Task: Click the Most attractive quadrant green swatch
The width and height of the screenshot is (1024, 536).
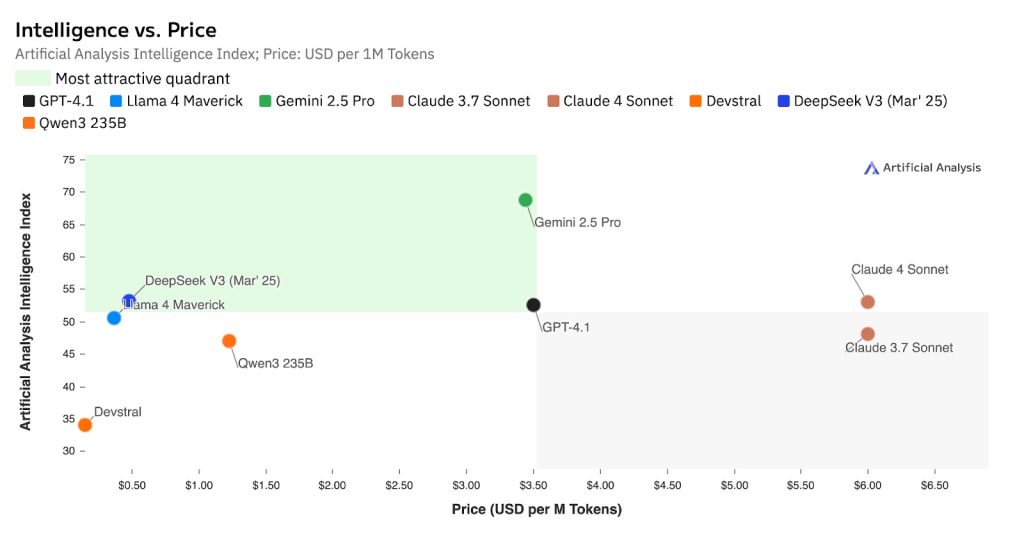Action: pyautogui.click(x=33, y=78)
